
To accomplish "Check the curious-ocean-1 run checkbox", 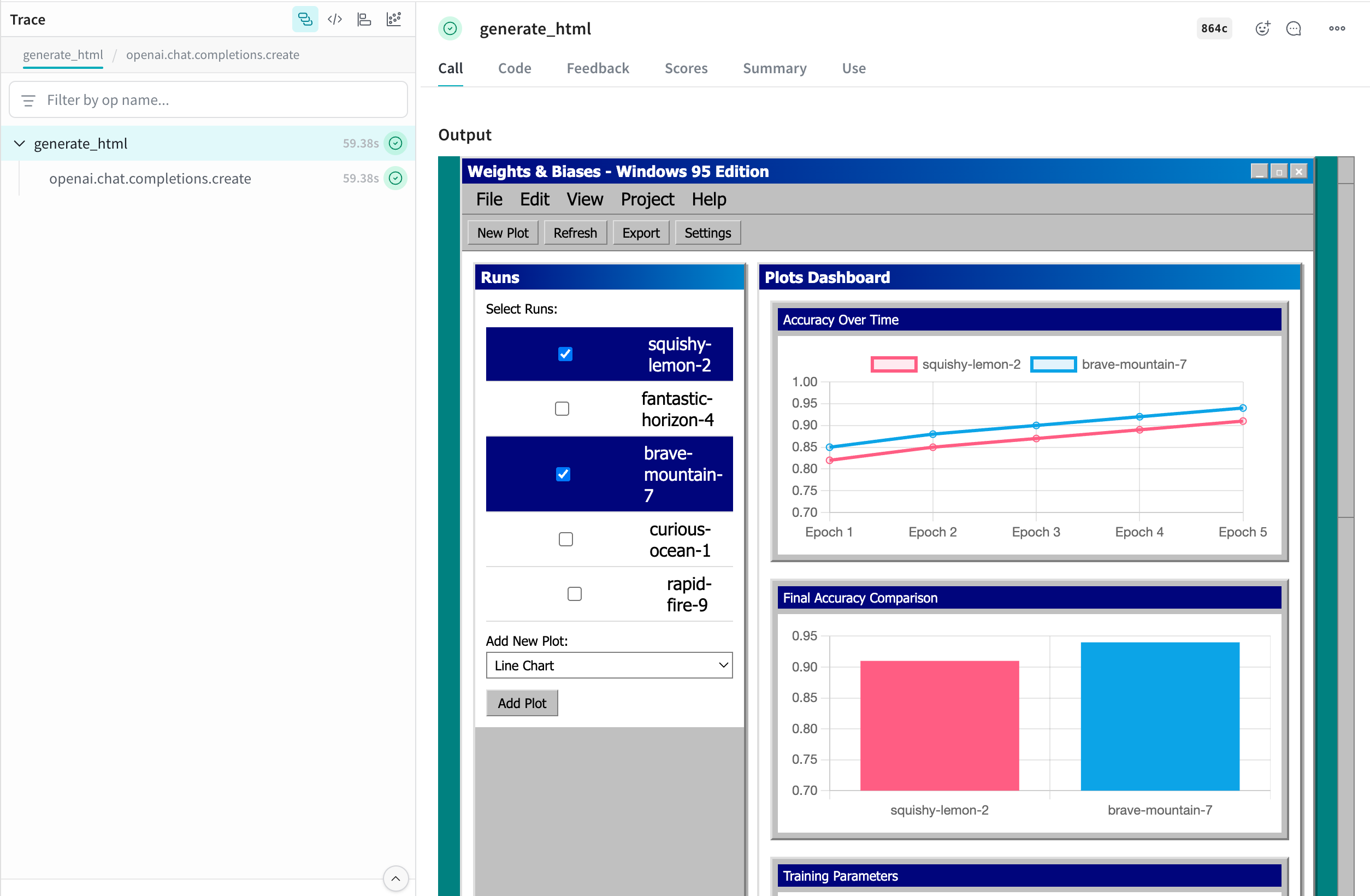I will click(566, 540).
